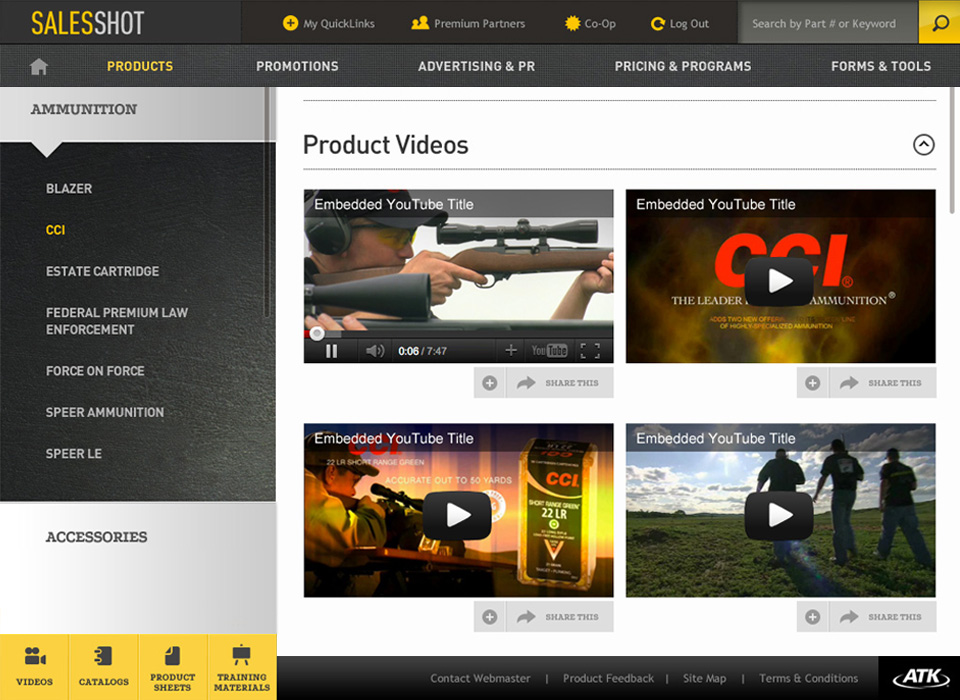Share This for 22 LR video
This screenshot has height=700, width=960.
tap(560, 617)
